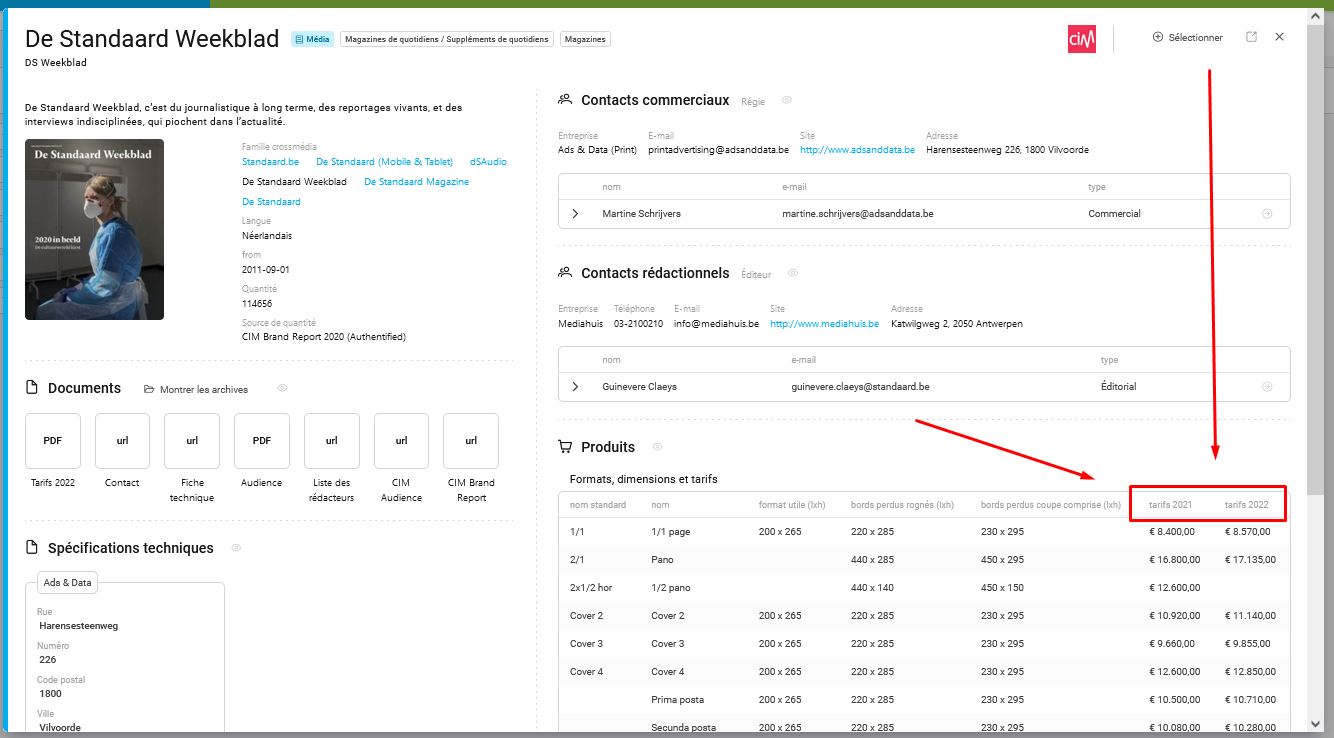Open media in new window icon
1334x738 pixels.
point(1251,37)
